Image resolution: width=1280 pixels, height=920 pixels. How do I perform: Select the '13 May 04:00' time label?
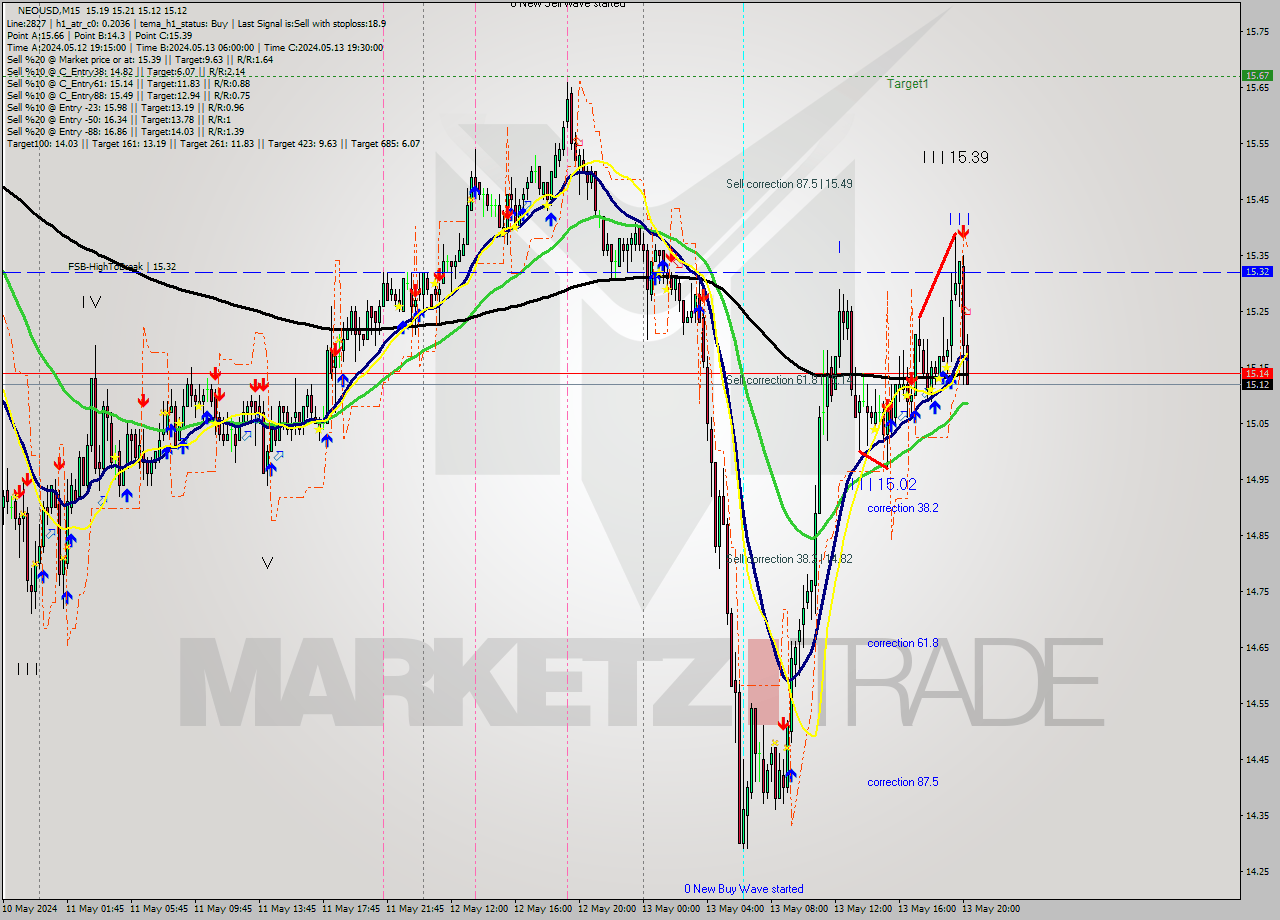tap(735, 909)
